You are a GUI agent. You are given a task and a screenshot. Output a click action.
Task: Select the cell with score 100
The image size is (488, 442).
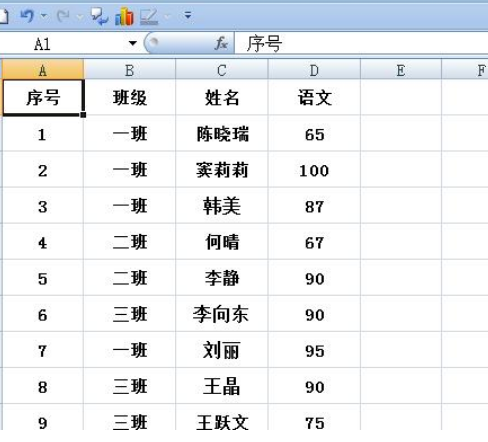314,170
